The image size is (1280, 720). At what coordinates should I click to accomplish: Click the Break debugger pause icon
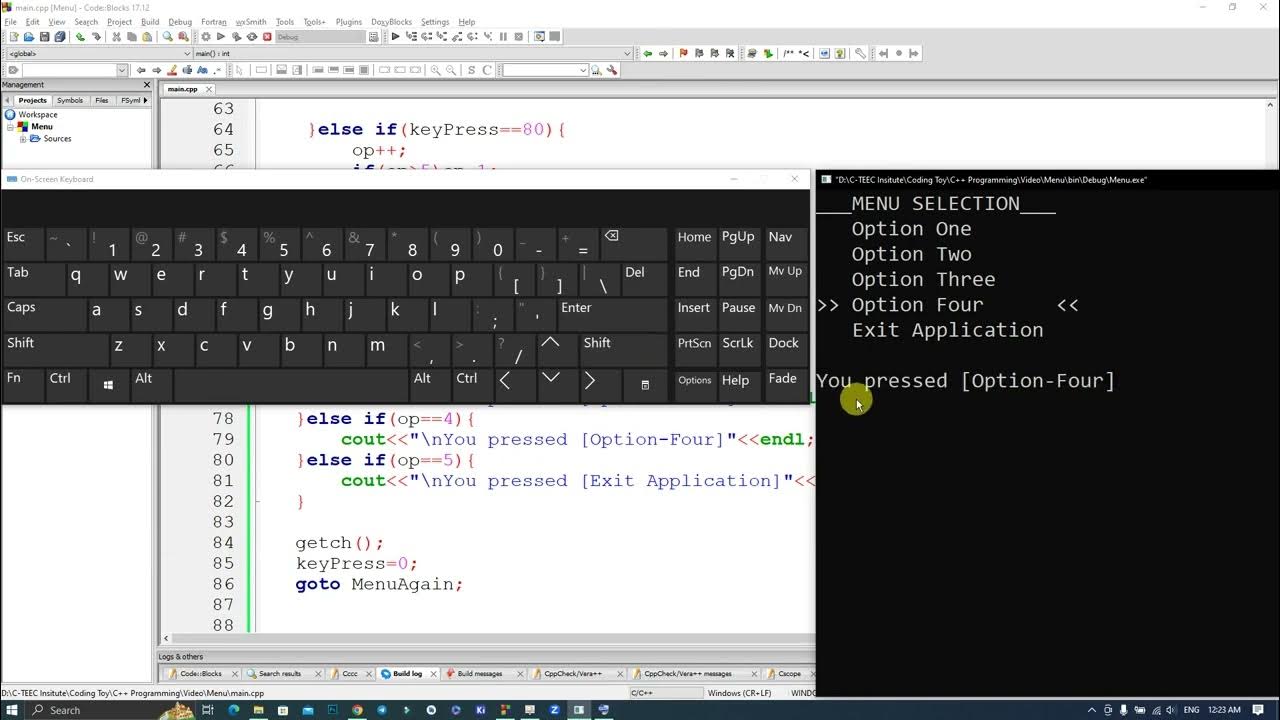click(x=503, y=36)
